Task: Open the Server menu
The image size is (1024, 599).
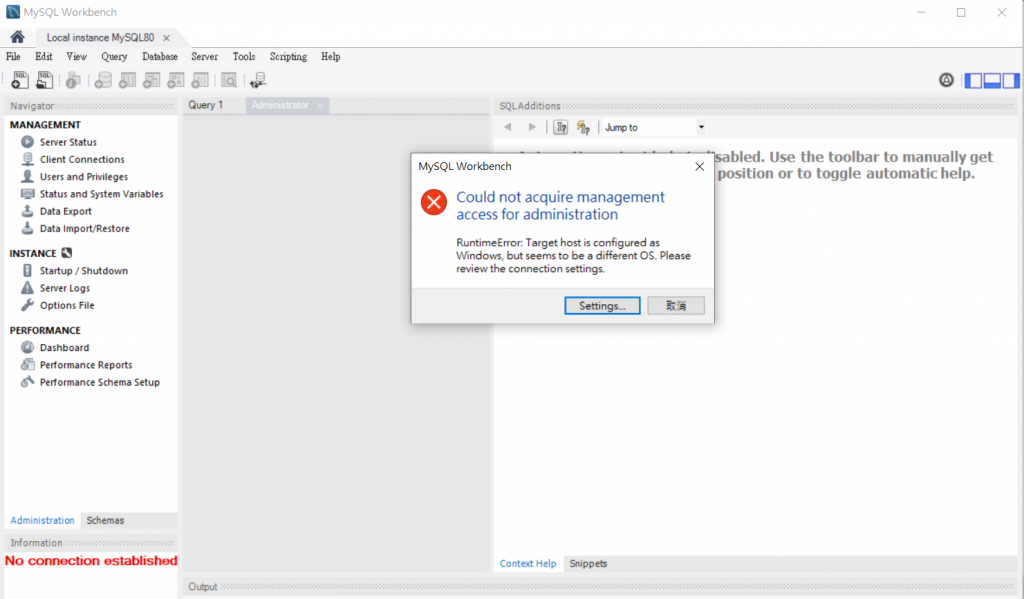Action: pyautogui.click(x=204, y=57)
